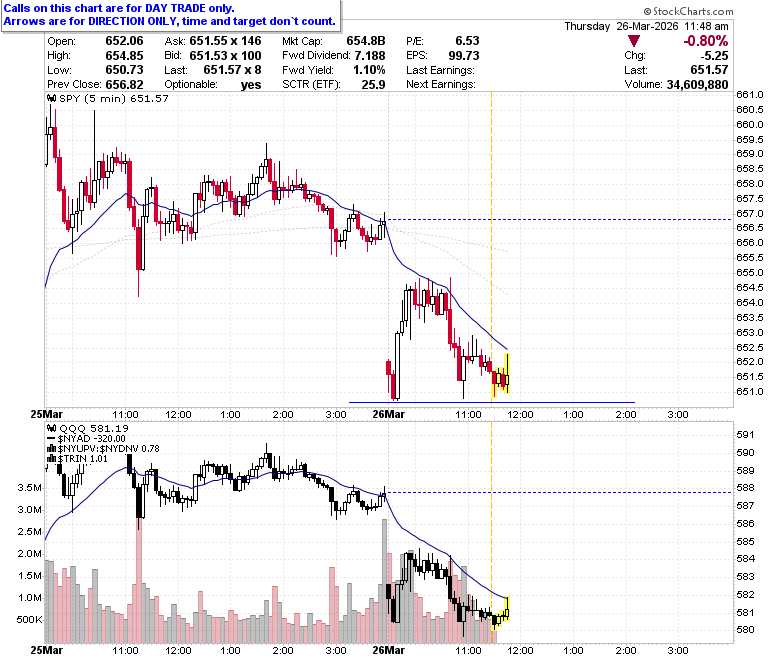Click the bar icon beside $TRIN 1.01
This screenshot has width=780, height=659.
pos(52,459)
